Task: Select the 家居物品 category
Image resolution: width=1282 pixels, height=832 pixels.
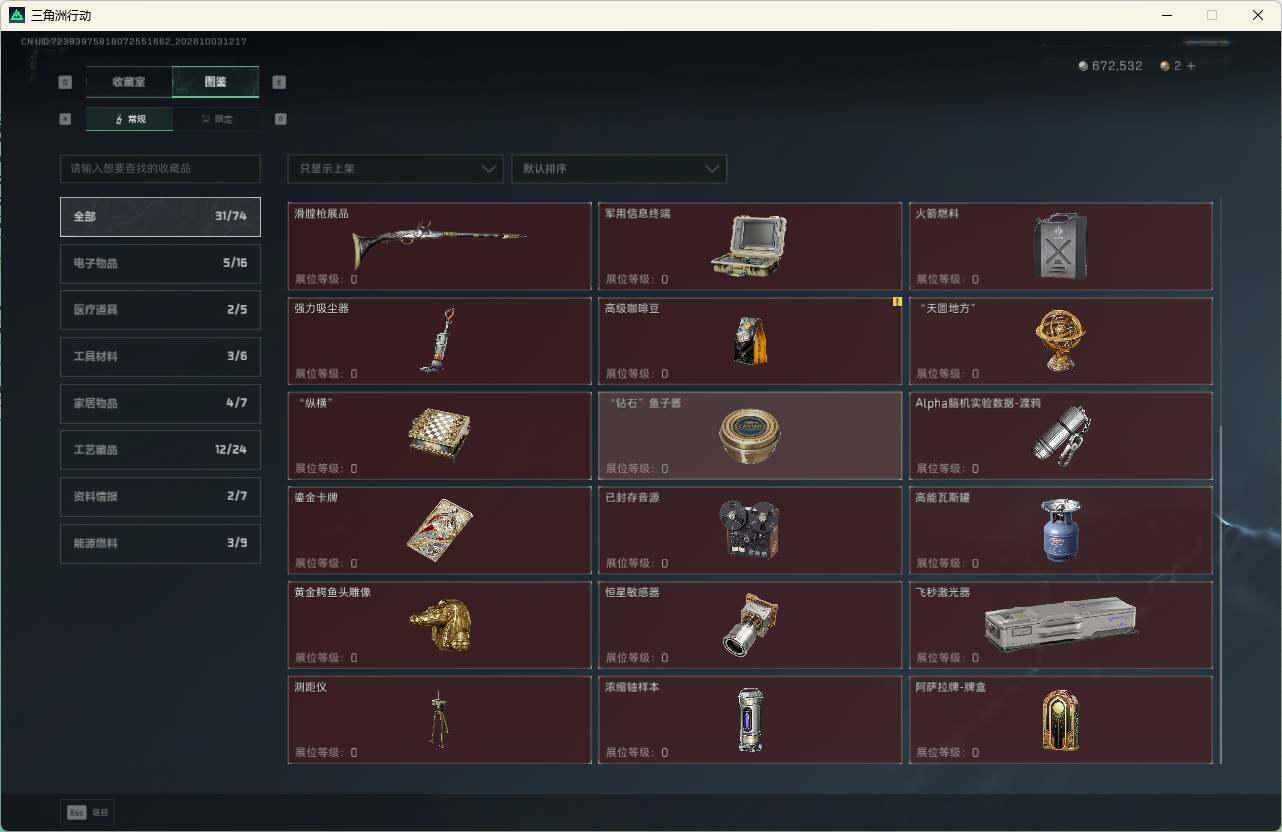Action: point(160,403)
